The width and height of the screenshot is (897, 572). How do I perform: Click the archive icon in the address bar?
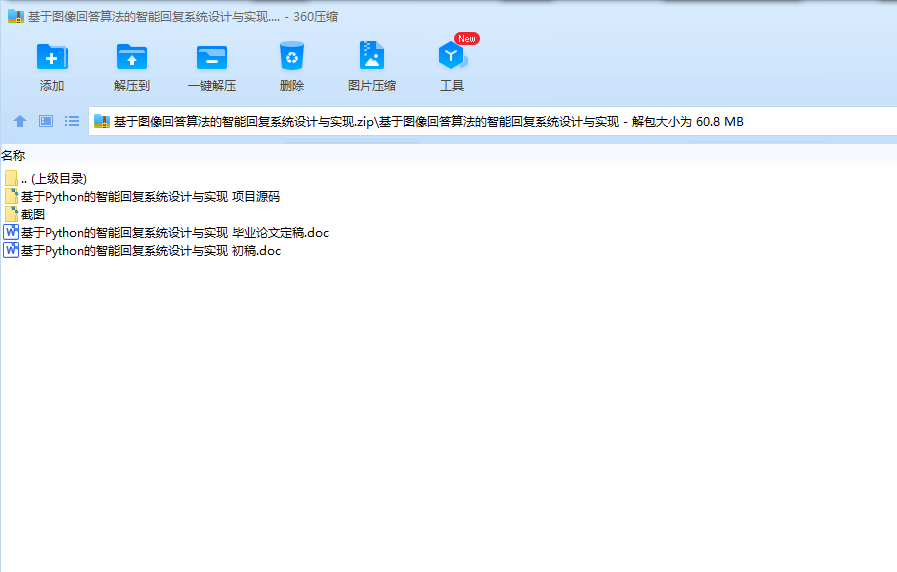[x=102, y=121]
